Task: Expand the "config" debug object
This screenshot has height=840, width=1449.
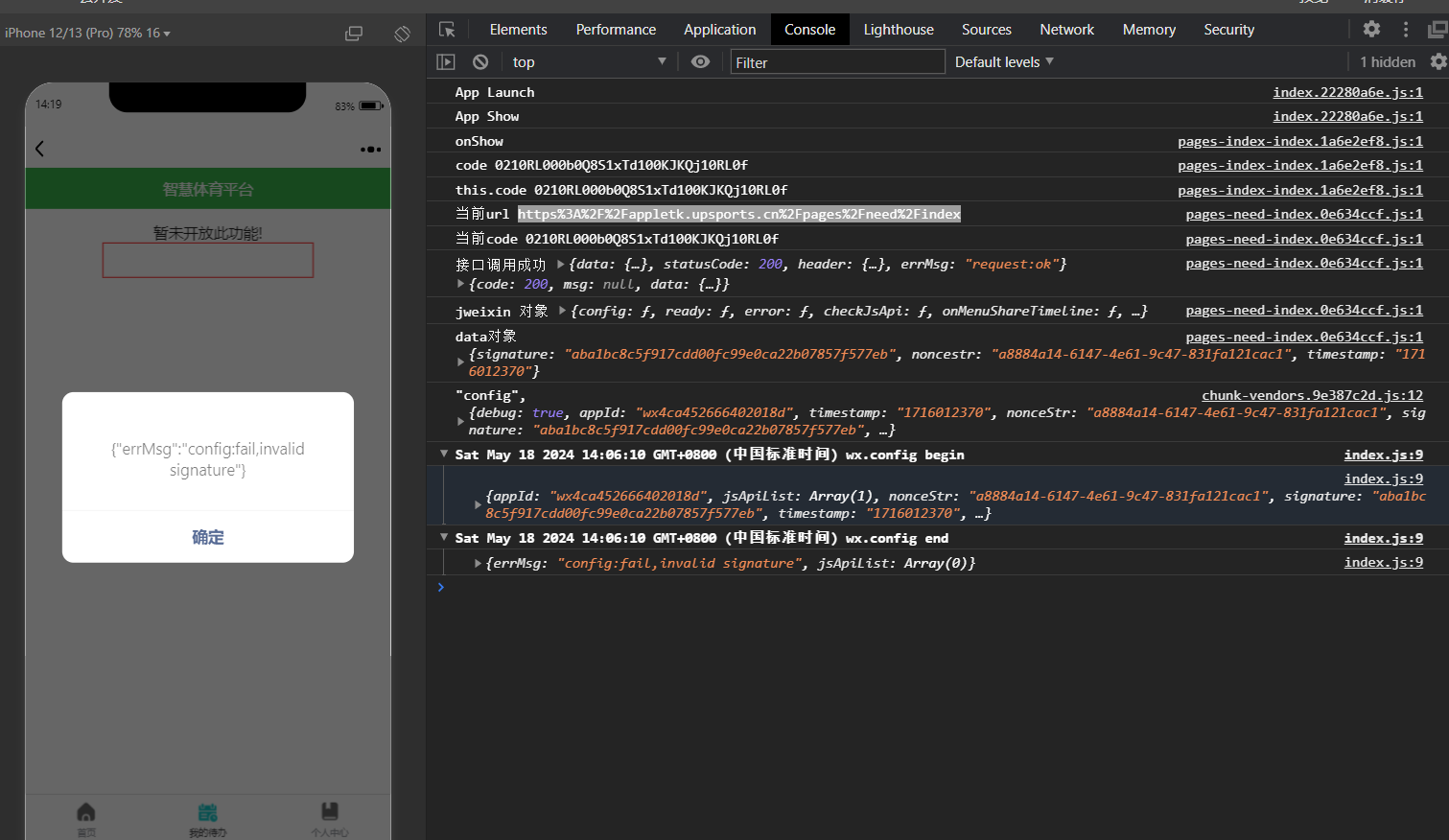Action: tap(460, 421)
